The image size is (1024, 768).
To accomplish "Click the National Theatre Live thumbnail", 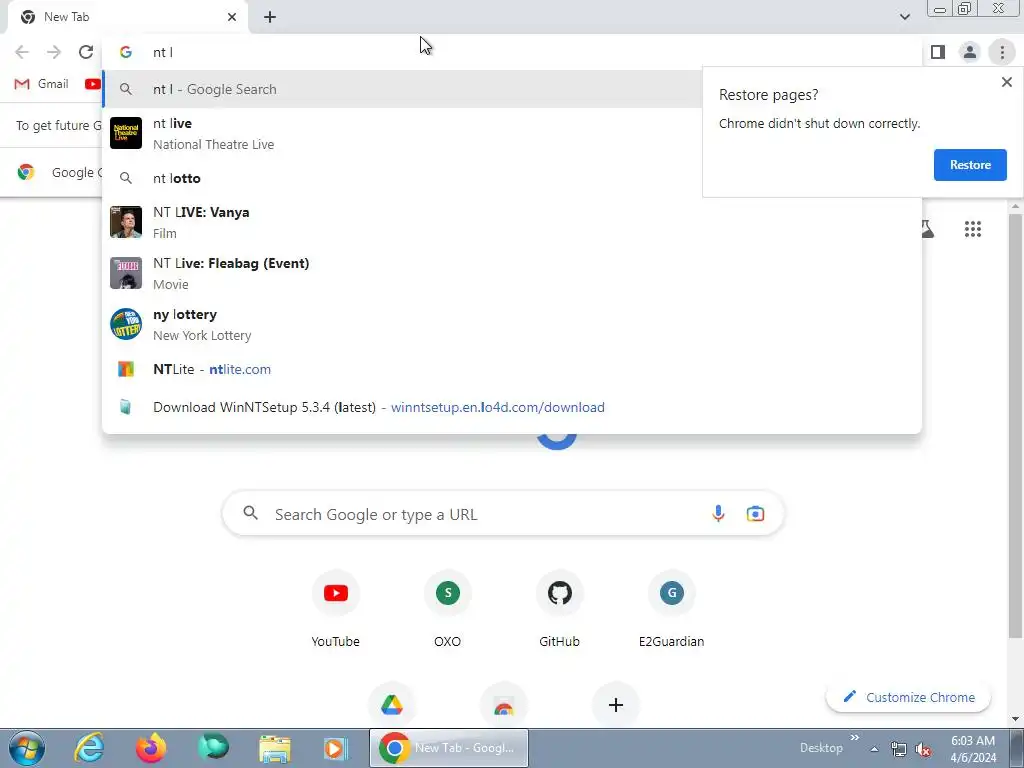I will point(126,133).
